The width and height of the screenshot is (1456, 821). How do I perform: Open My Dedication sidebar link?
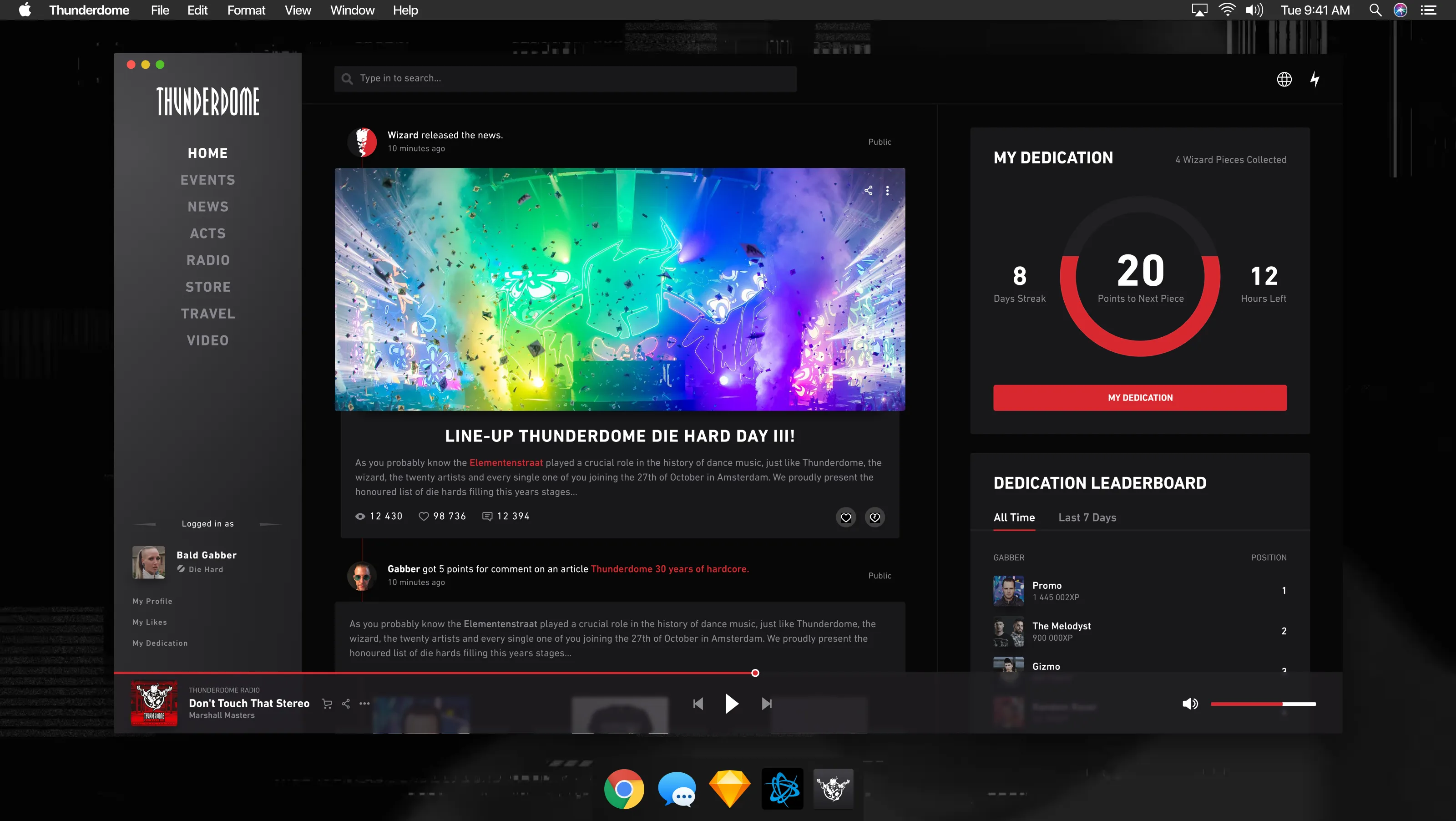[x=160, y=643]
